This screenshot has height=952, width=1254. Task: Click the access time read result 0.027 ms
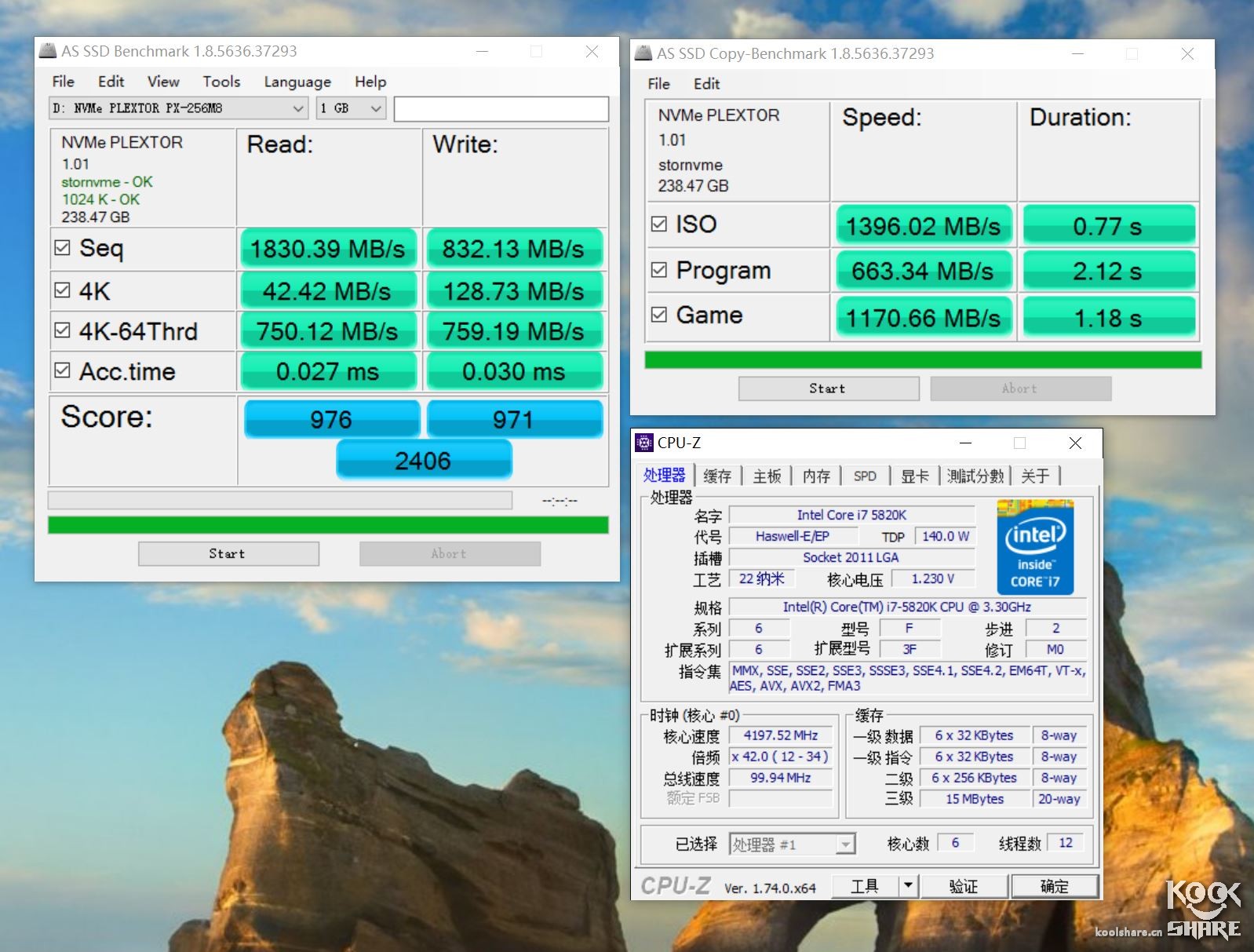(328, 371)
